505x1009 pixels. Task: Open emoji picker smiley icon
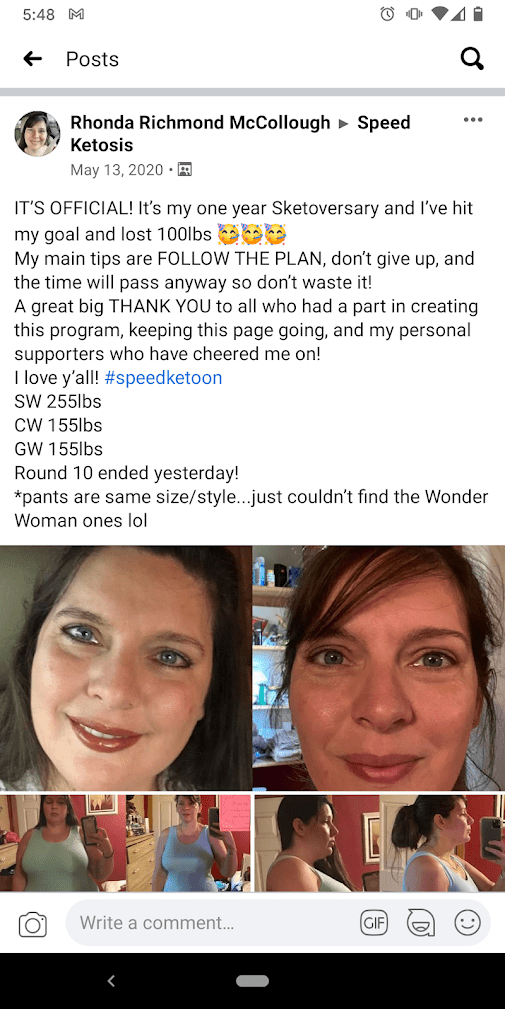point(467,923)
